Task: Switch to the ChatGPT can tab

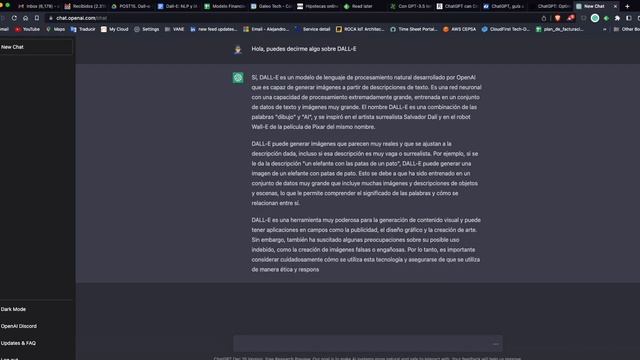Action: point(456,6)
